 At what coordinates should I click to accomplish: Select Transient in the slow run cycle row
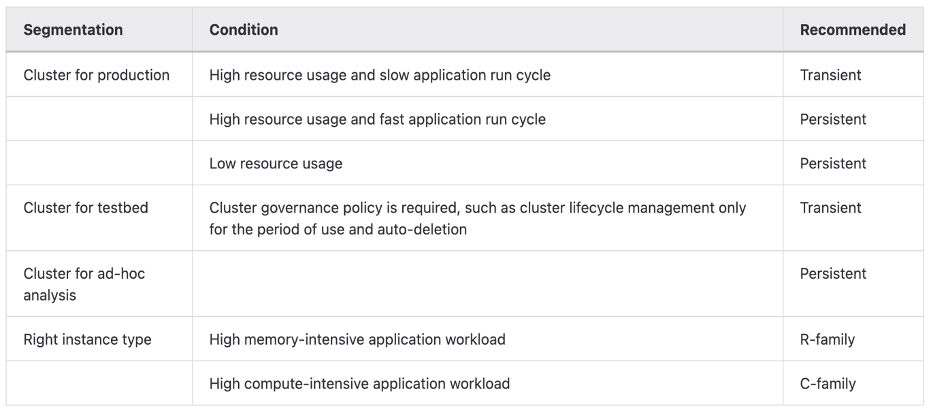coord(830,75)
